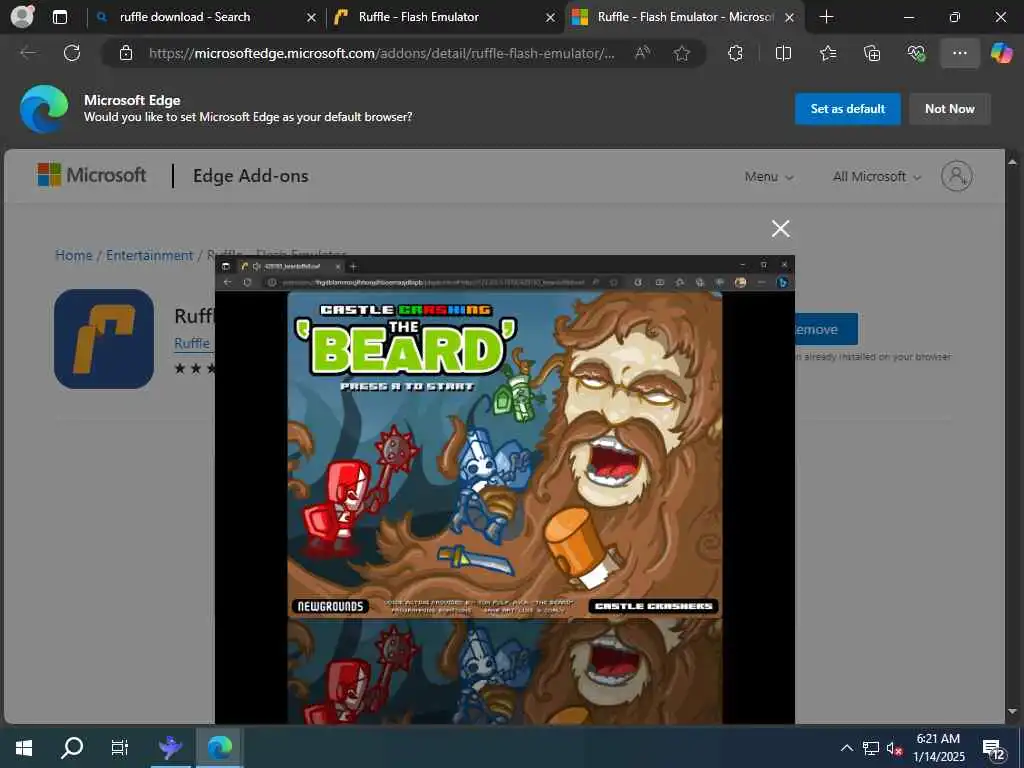The image size is (1024, 768).
Task: Show hidden system tray icons
Action: (x=846, y=748)
